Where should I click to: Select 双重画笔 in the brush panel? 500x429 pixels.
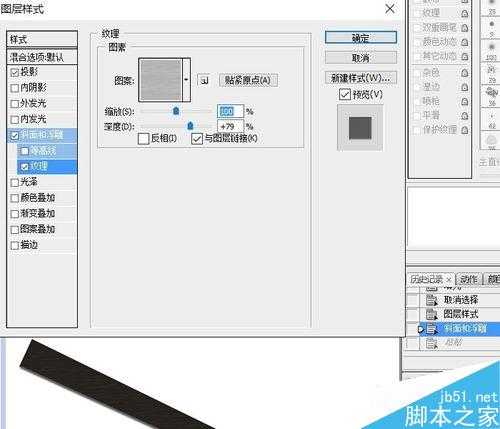[x=439, y=28]
